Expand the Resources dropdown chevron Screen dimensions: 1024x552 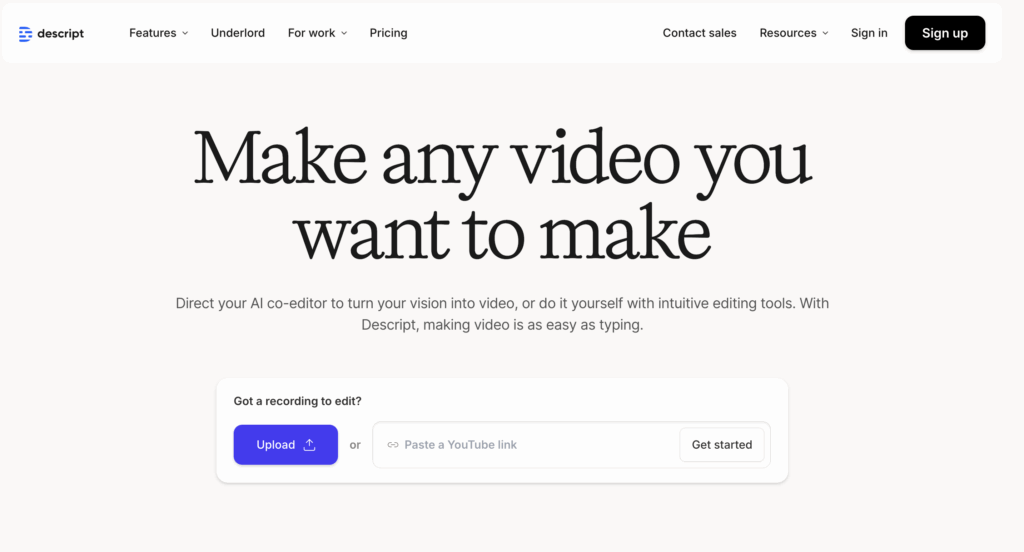(x=825, y=33)
